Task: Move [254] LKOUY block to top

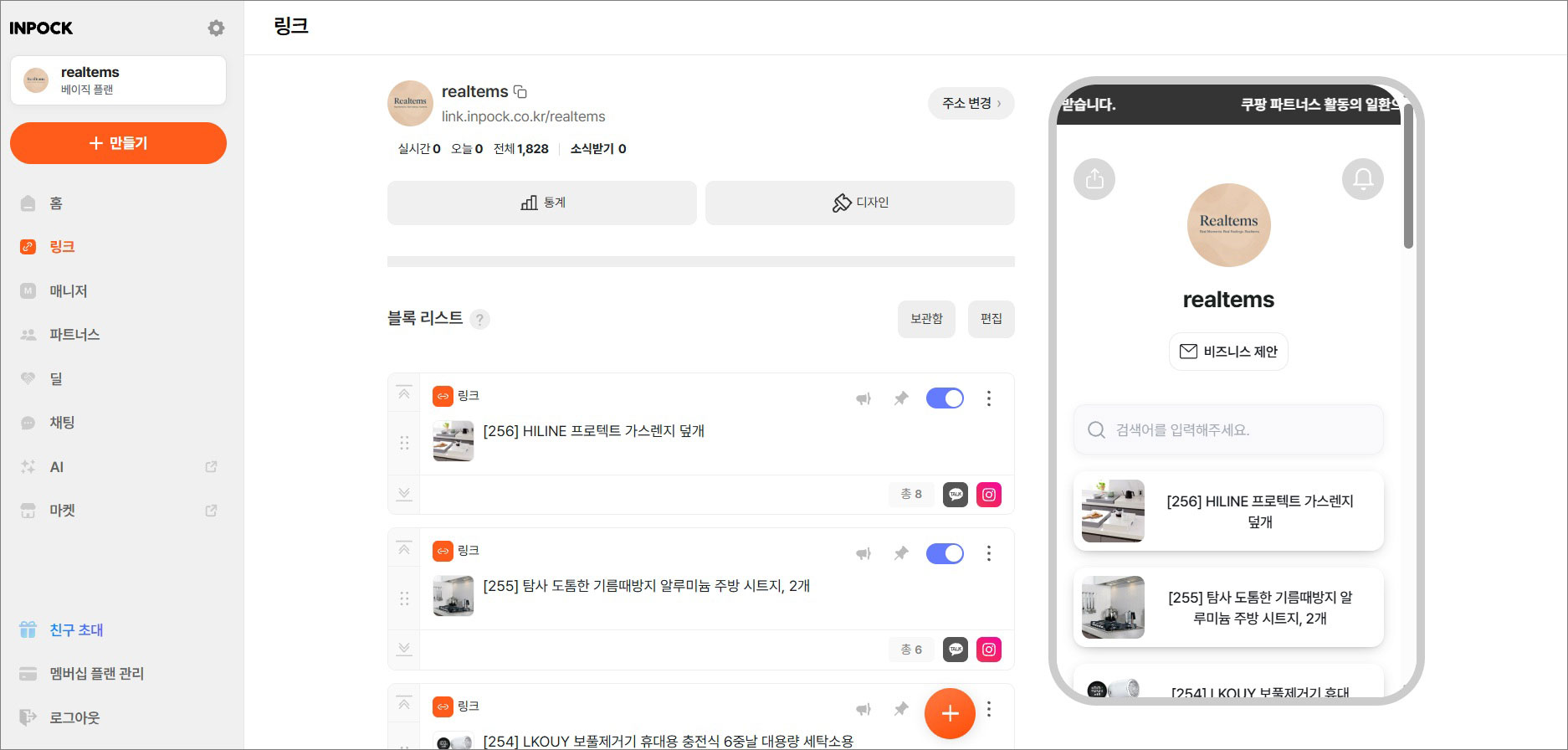Action: pyautogui.click(x=404, y=704)
